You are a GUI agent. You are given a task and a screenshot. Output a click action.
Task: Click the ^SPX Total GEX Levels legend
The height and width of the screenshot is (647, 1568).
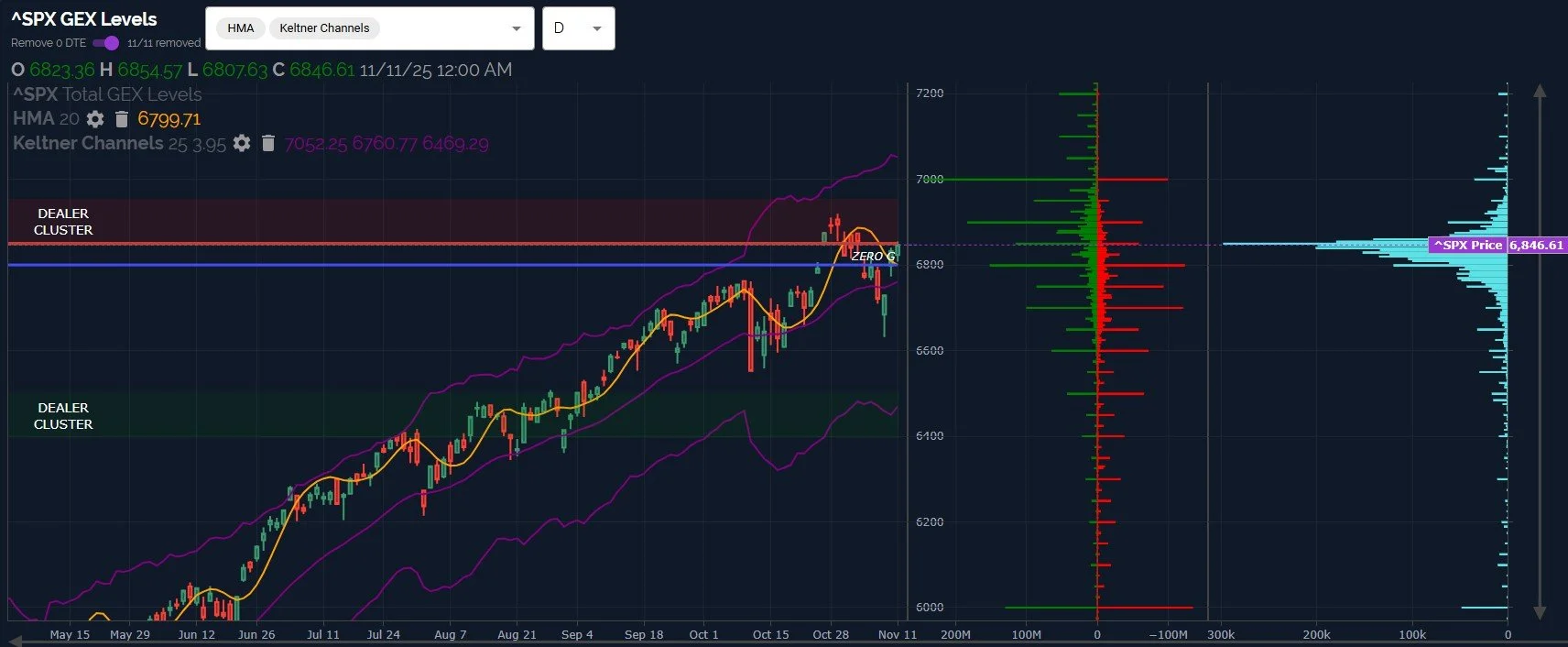pos(107,94)
